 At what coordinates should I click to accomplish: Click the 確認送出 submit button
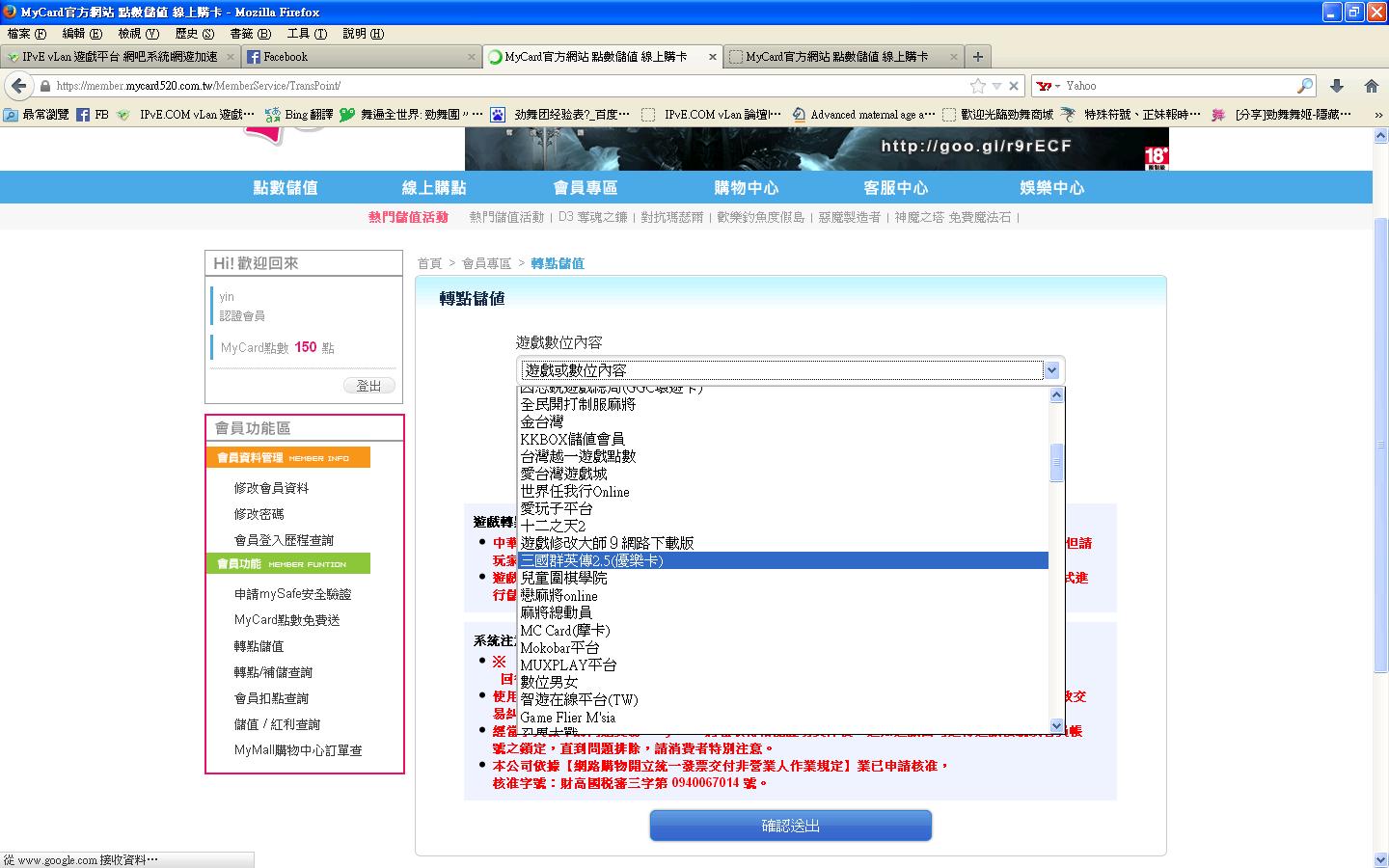[791, 826]
